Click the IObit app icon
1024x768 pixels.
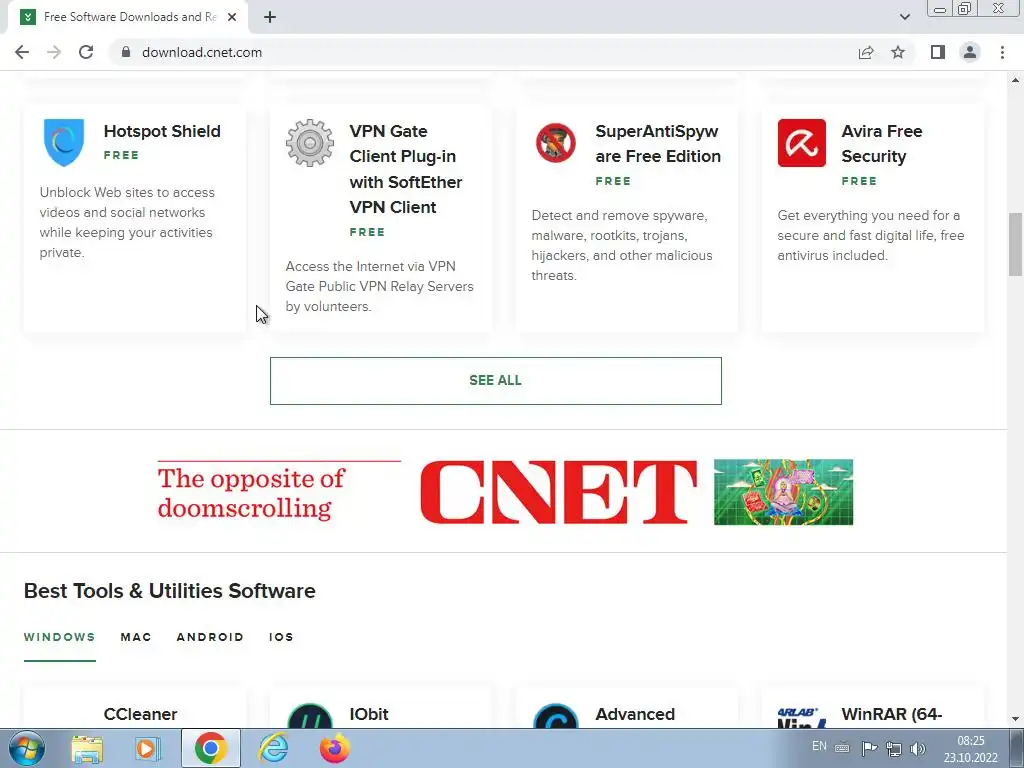click(x=310, y=715)
